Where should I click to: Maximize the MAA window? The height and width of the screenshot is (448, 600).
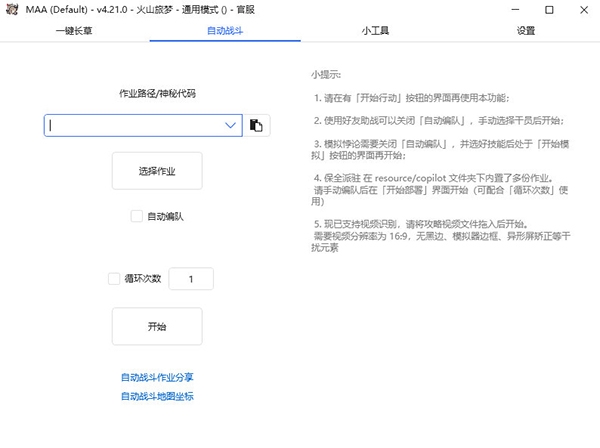tap(545, 10)
